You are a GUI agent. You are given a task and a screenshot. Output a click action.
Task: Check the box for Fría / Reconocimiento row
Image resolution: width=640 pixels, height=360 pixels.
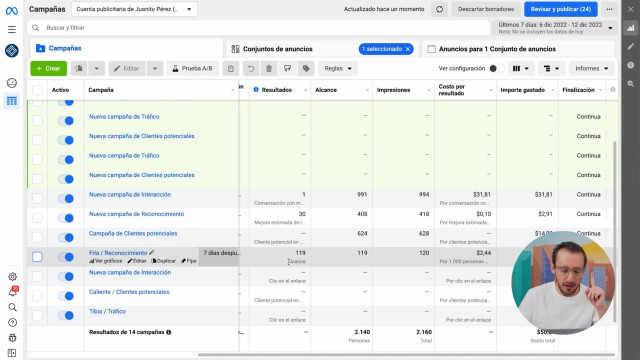click(x=37, y=257)
